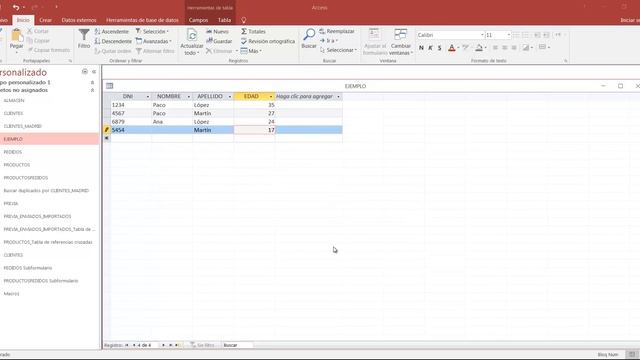The width and height of the screenshot is (640, 360).
Task: Open the Ir a dropdown
Action: pos(329,40)
